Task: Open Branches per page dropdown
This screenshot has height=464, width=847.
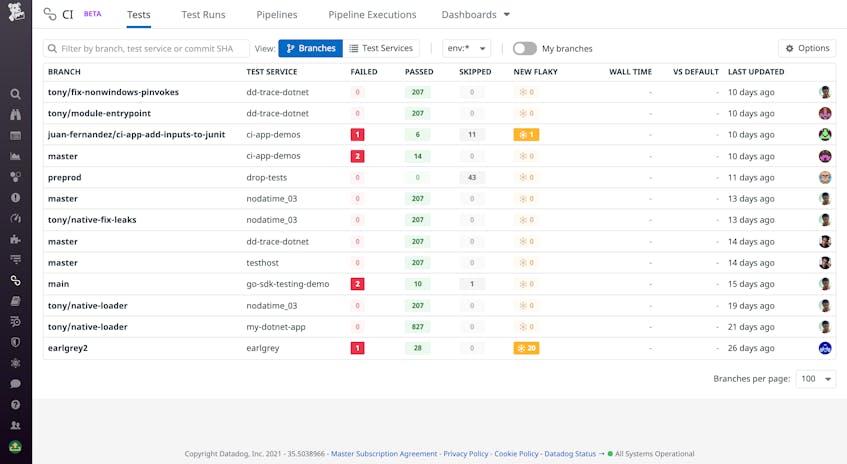Action: pyautogui.click(x=816, y=379)
